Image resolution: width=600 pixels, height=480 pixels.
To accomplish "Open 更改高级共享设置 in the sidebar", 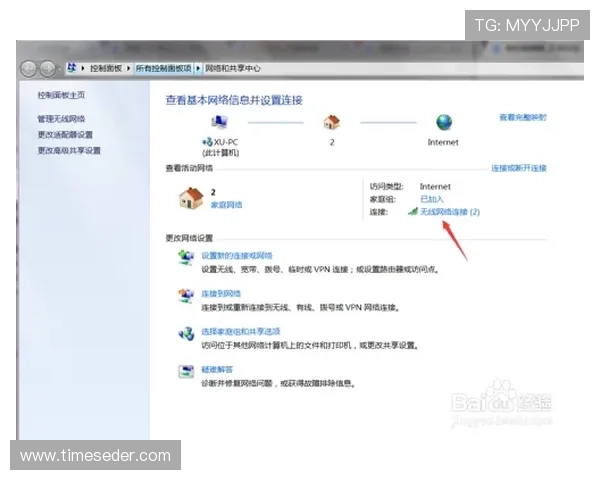I will click(69, 150).
